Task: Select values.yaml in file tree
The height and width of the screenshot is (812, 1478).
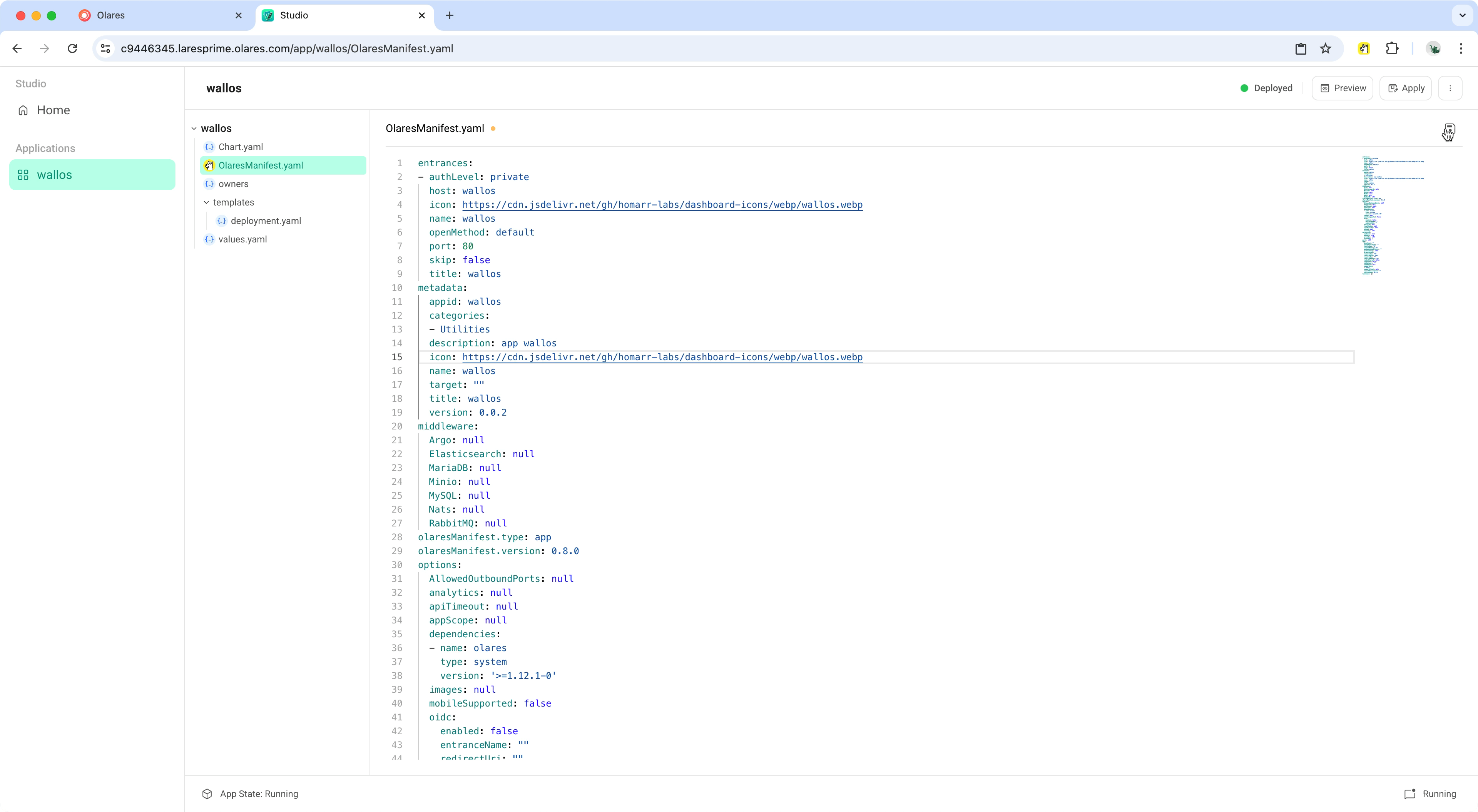Action: 242,239
